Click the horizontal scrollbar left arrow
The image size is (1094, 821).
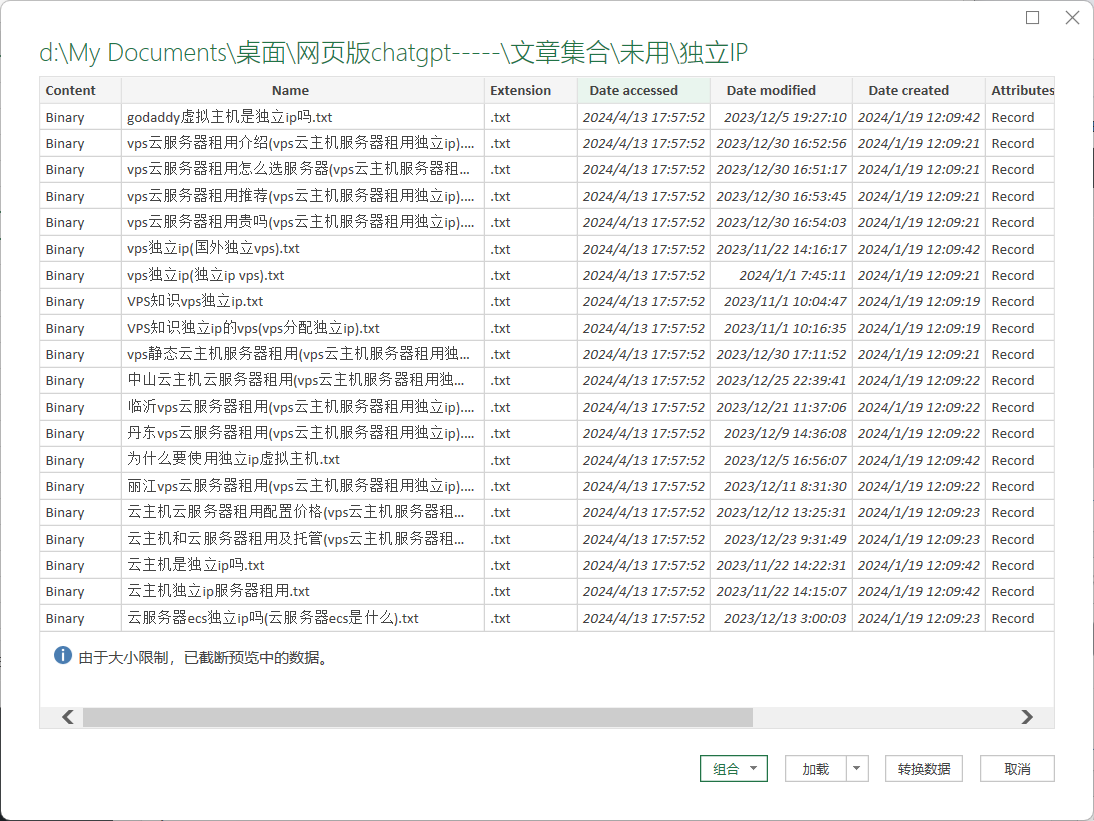[67, 717]
